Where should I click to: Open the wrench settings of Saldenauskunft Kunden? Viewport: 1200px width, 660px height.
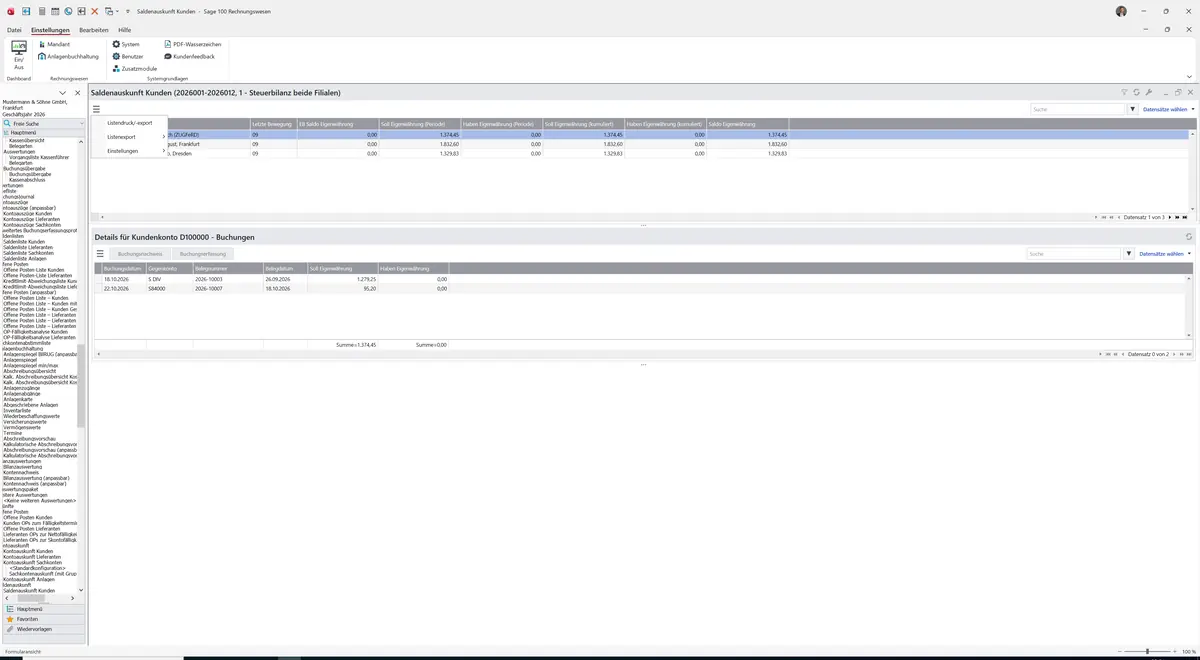(x=1149, y=92)
